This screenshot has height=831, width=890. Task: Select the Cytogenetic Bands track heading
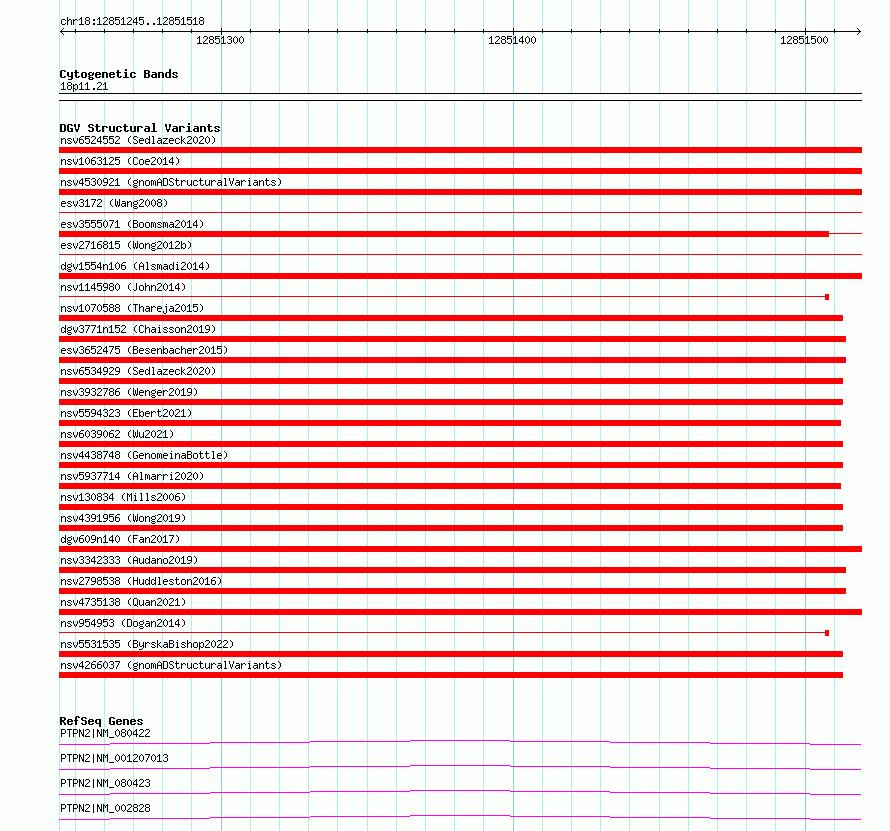point(119,74)
